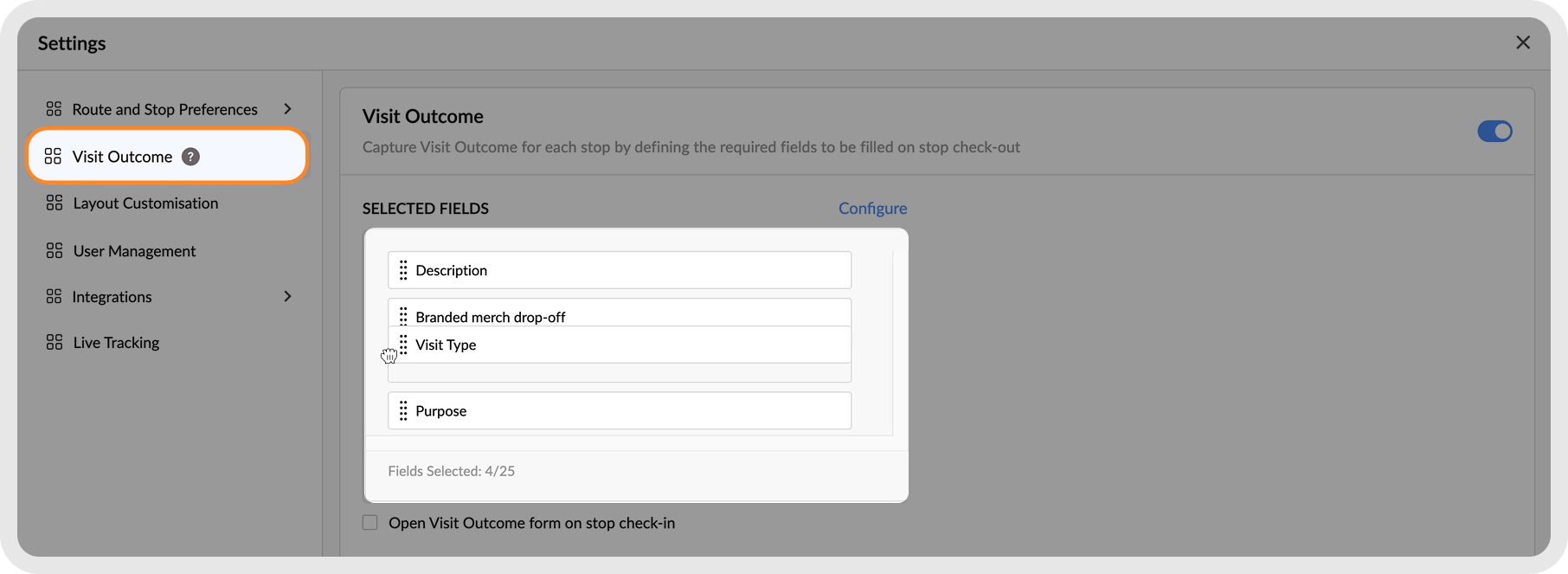The width and height of the screenshot is (1568, 574).
Task: Select the Visit Outcome sidebar item
Action: pyautogui.click(x=122, y=157)
